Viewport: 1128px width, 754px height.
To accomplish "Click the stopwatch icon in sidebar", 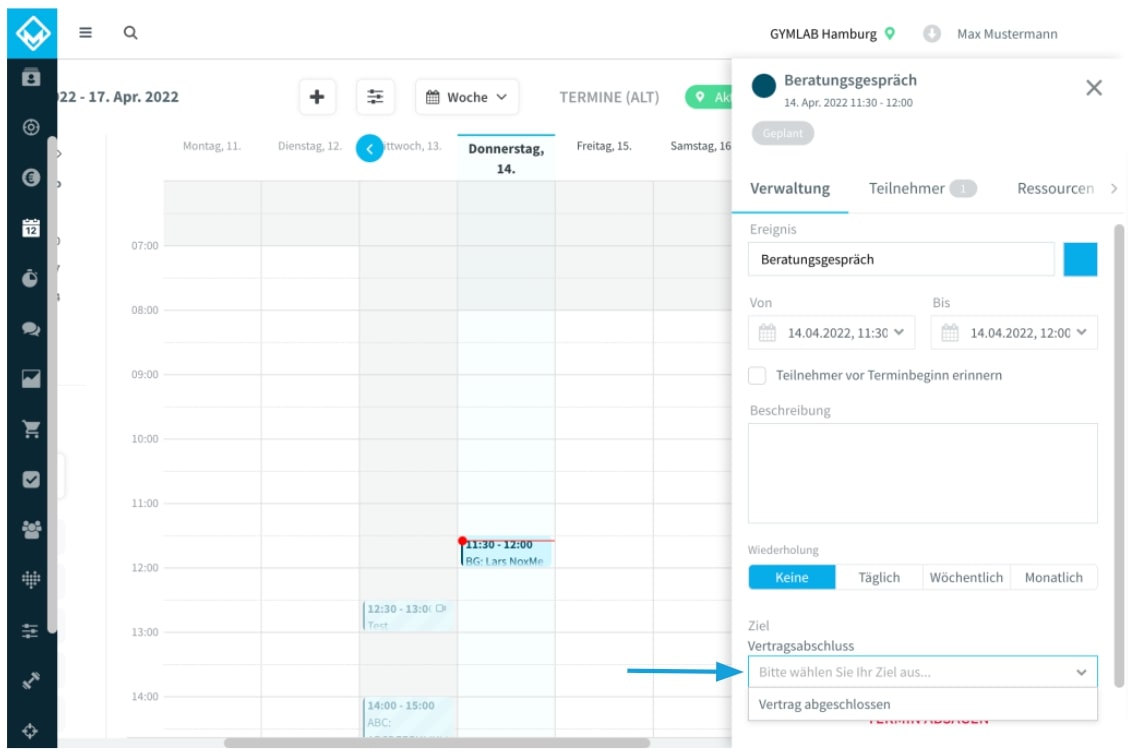I will click(30, 279).
